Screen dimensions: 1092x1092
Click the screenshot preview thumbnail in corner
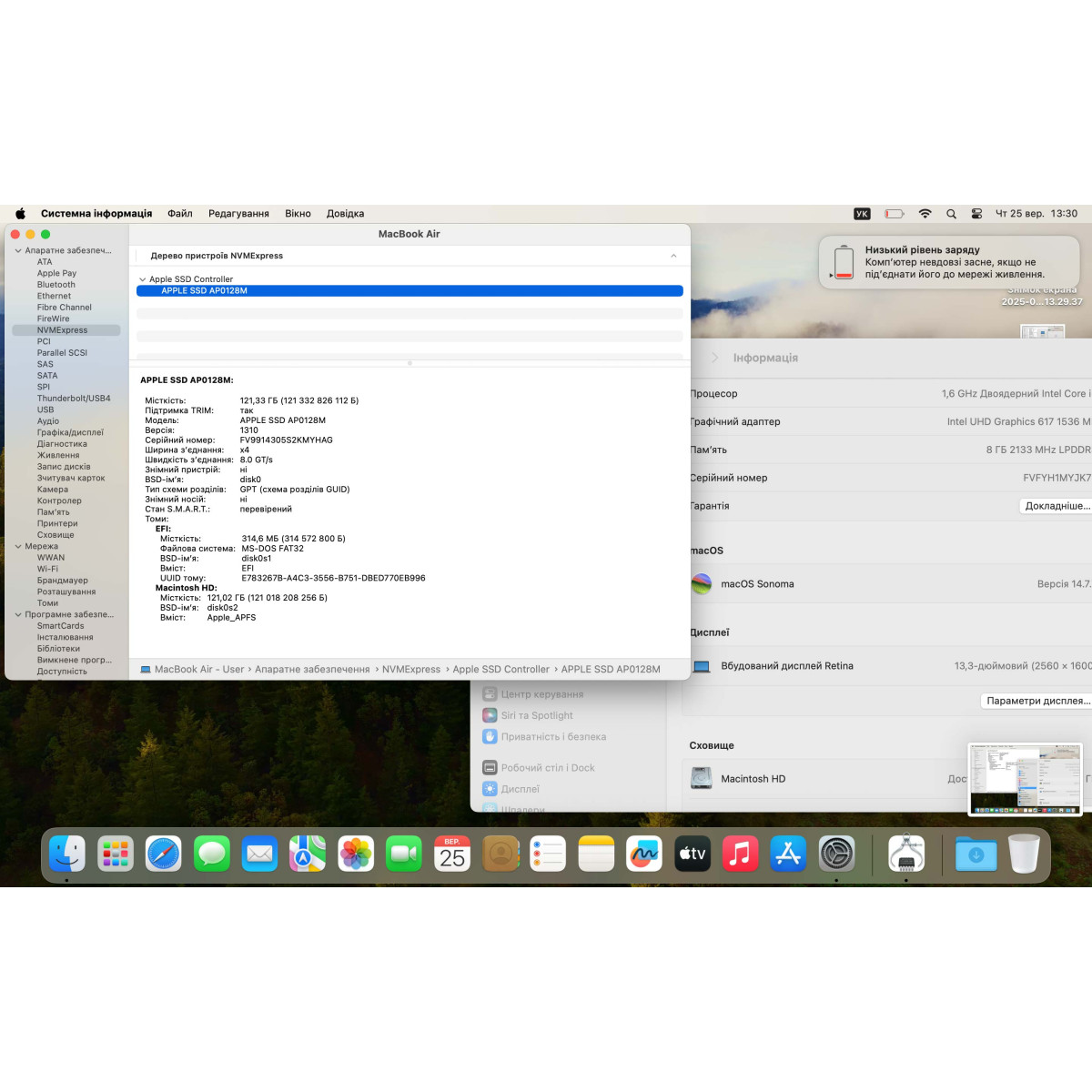coord(1026,779)
